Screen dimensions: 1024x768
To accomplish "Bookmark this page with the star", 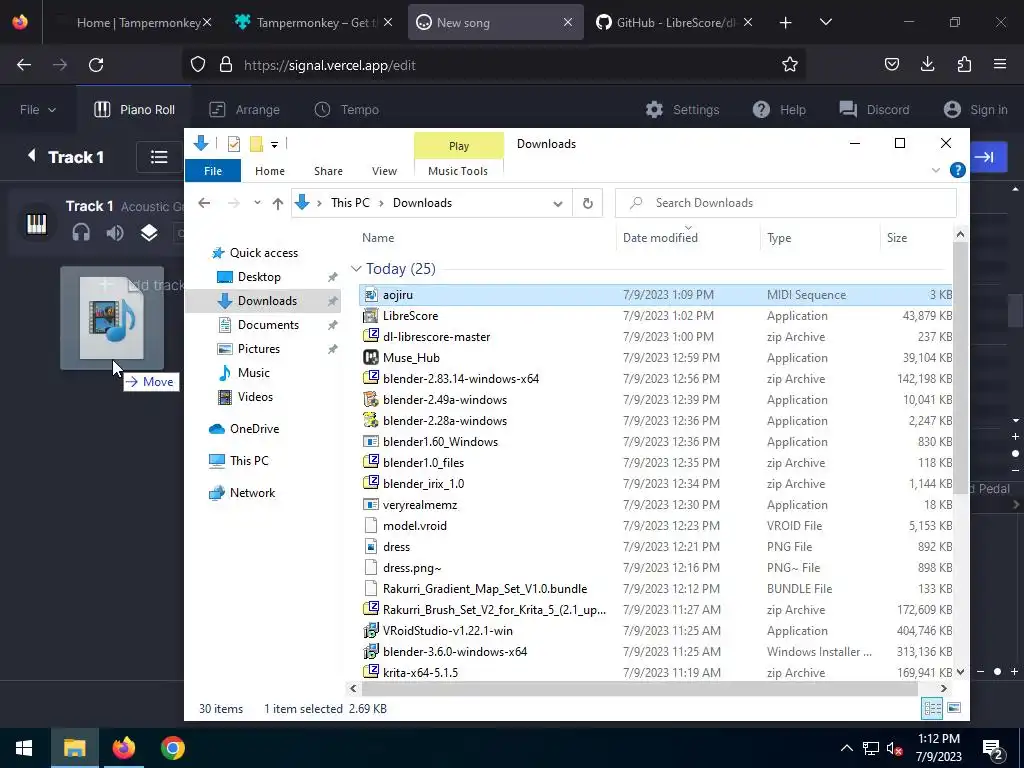I will tap(790, 65).
